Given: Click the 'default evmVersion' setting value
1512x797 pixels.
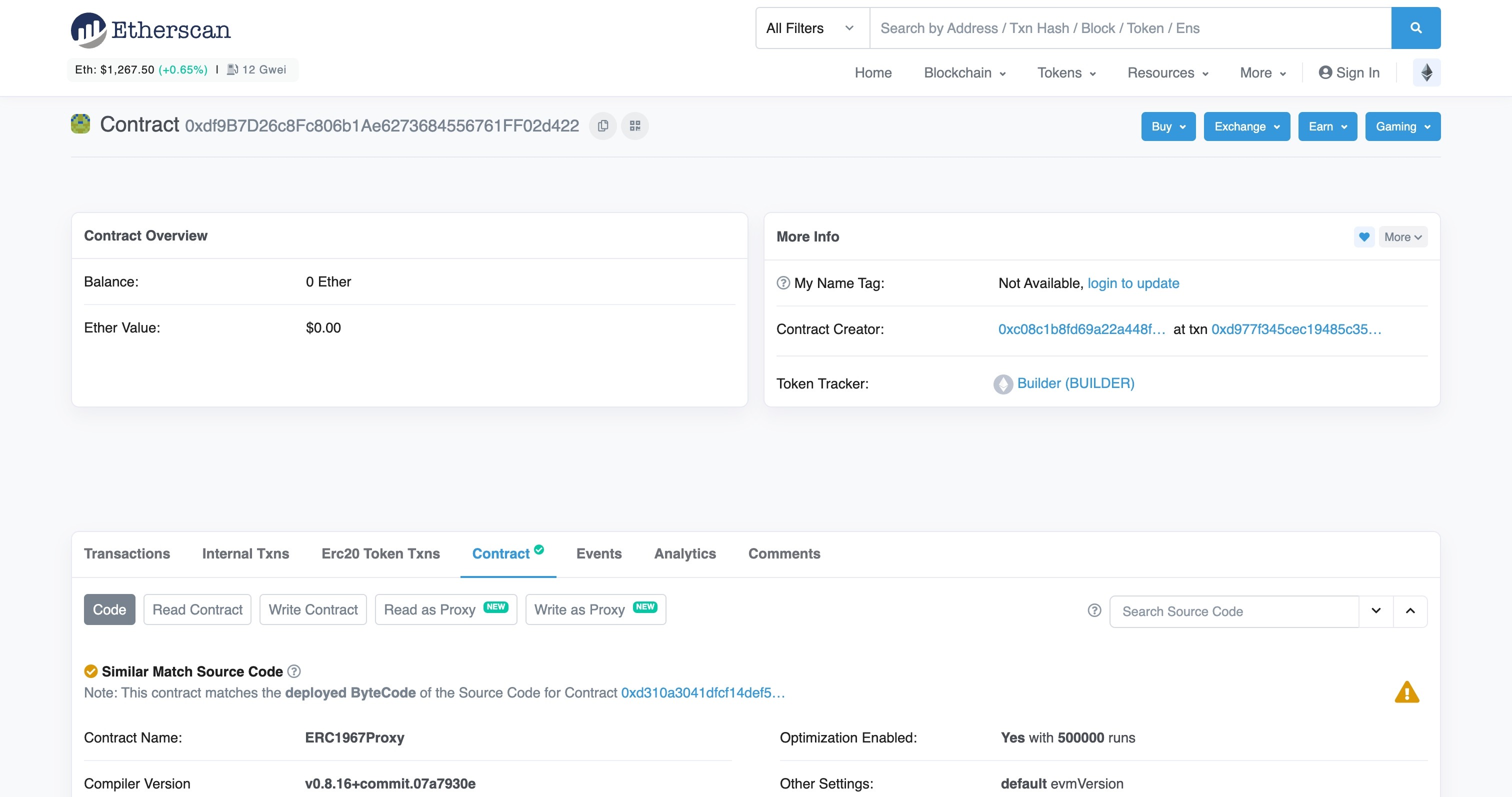Looking at the screenshot, I should [x=1062, y=783].
